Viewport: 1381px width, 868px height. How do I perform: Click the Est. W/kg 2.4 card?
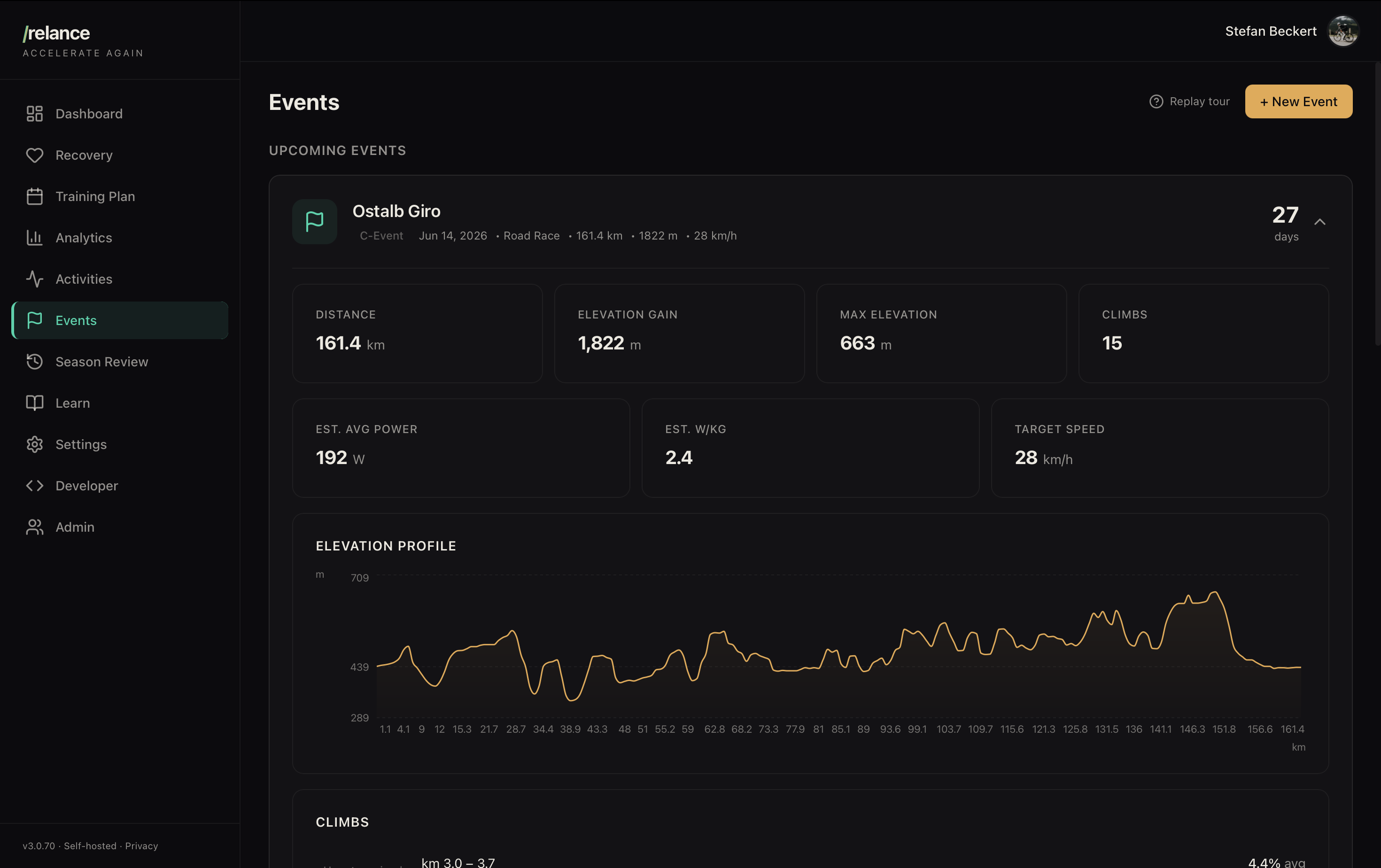(x=810, y=448)
